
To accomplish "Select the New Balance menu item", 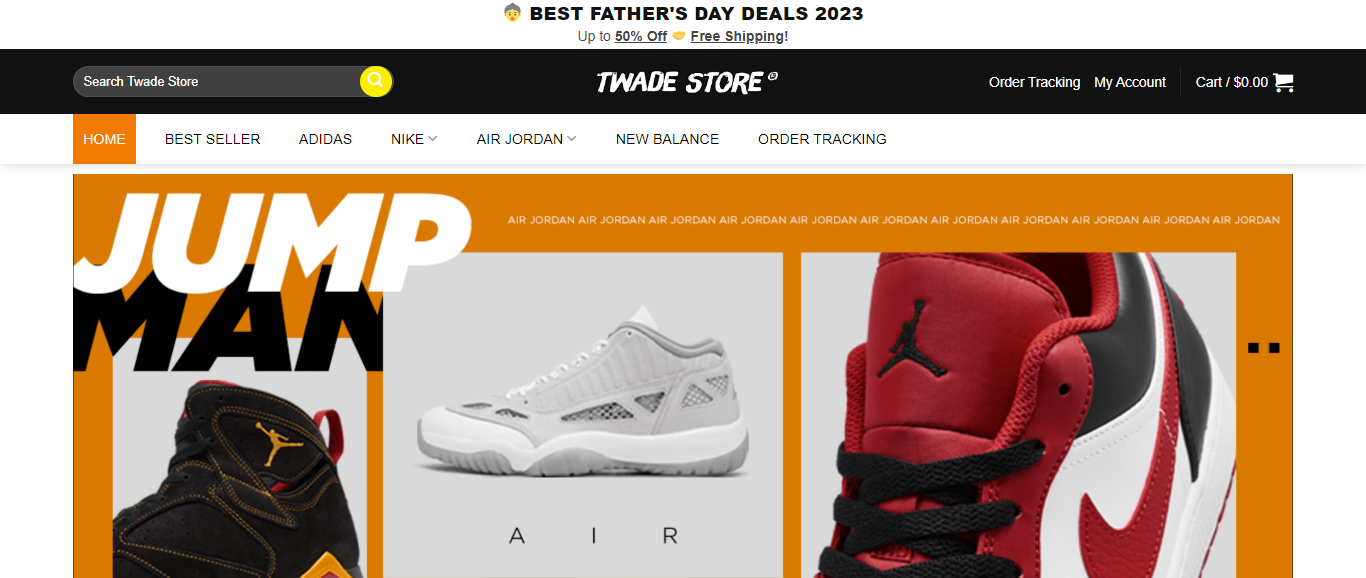I will 667,139.
